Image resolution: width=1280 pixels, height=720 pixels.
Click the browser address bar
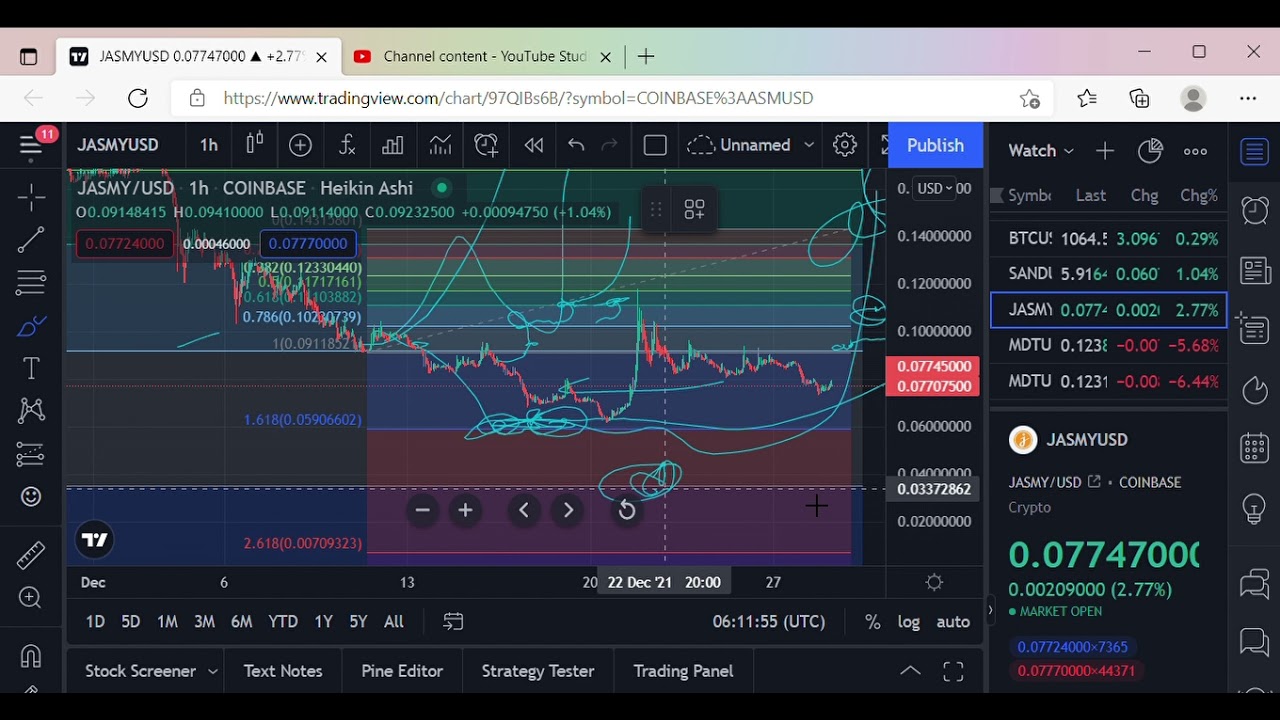(610, 98)
